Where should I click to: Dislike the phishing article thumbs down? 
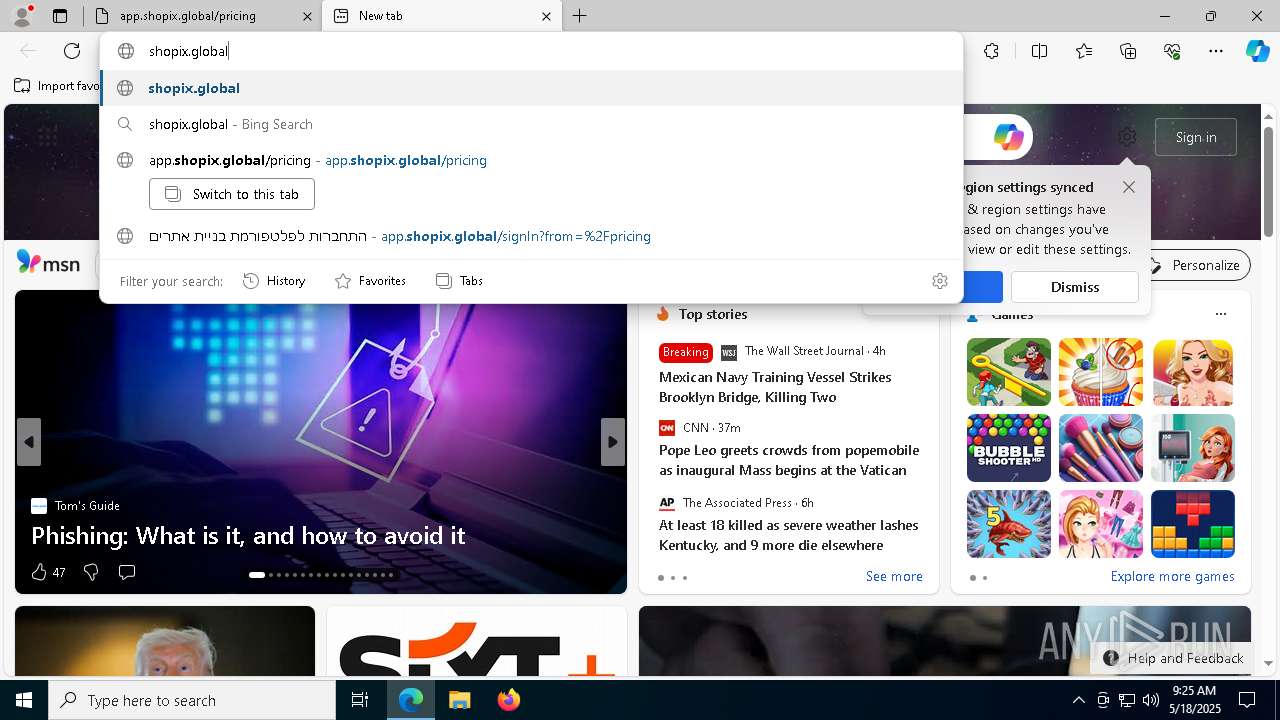point(91,572)
